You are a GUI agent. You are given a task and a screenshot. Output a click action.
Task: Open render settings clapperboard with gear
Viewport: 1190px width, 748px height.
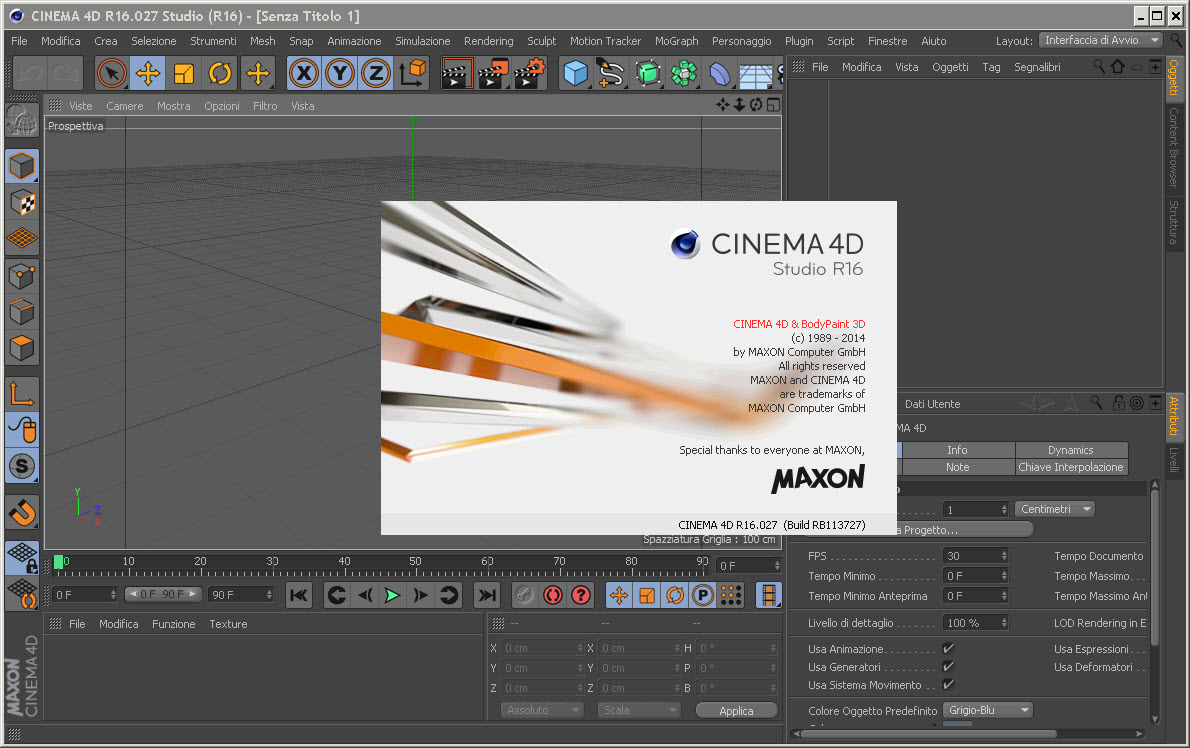click(x=530, y=74)
